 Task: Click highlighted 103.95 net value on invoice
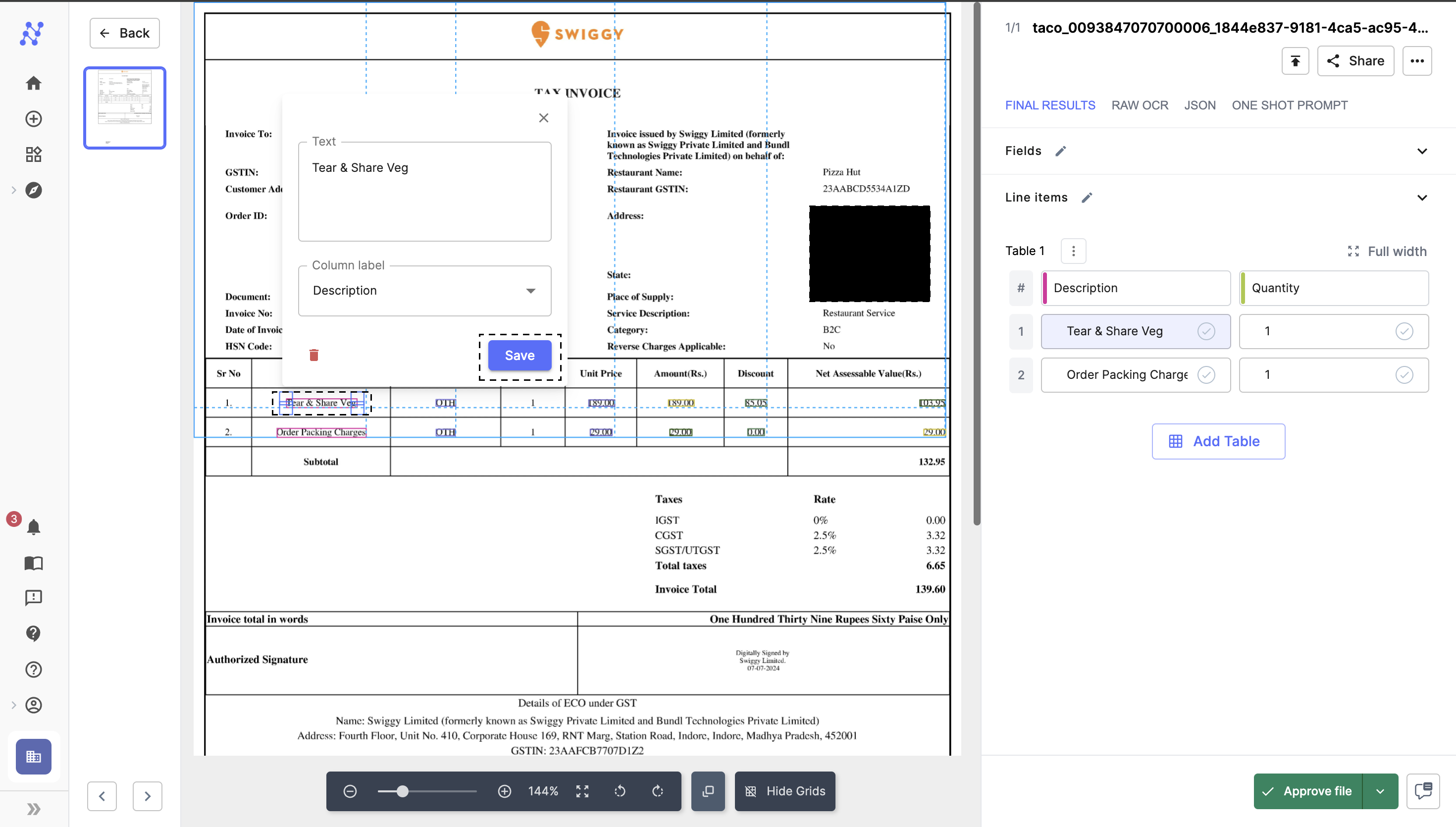click(932, 403)
